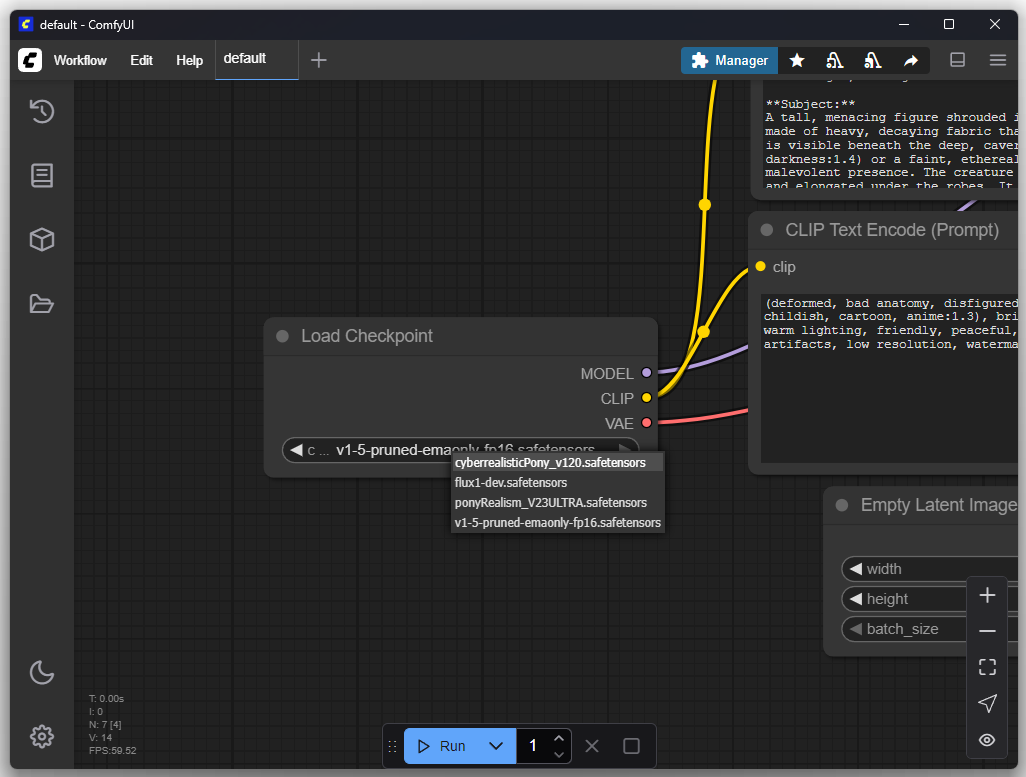
Task: Increase the batch count stepper
Action: coord(559,738)
